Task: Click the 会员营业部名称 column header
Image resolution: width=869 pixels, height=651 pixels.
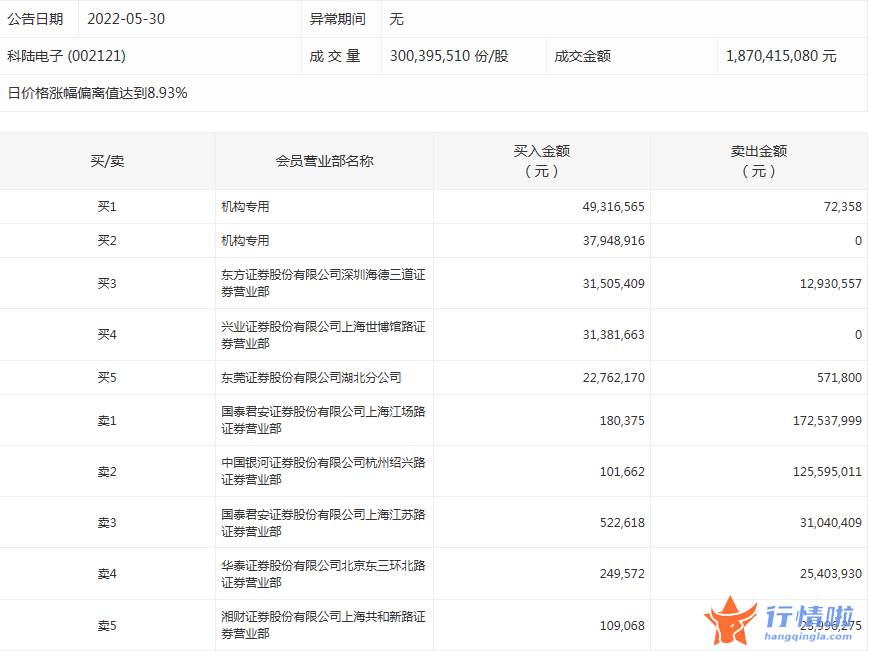Action: click(x=324, y=161)
